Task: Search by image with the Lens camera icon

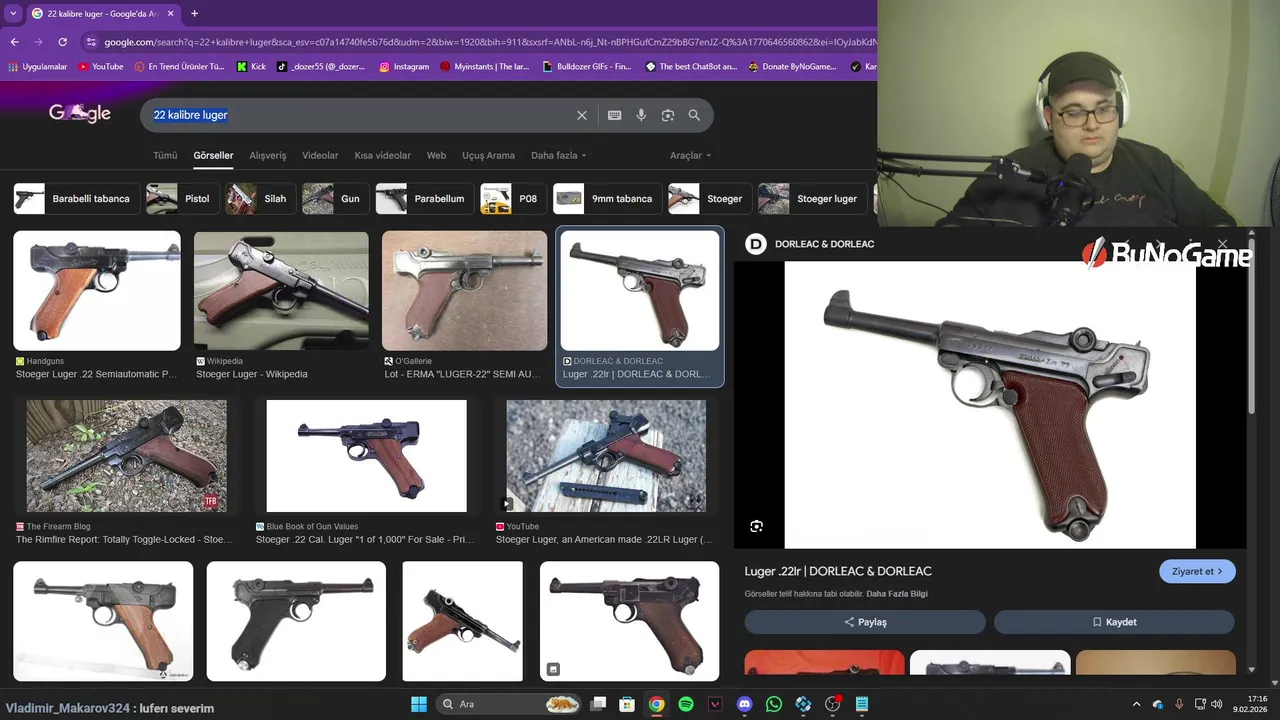Action: tap(667, 115)
